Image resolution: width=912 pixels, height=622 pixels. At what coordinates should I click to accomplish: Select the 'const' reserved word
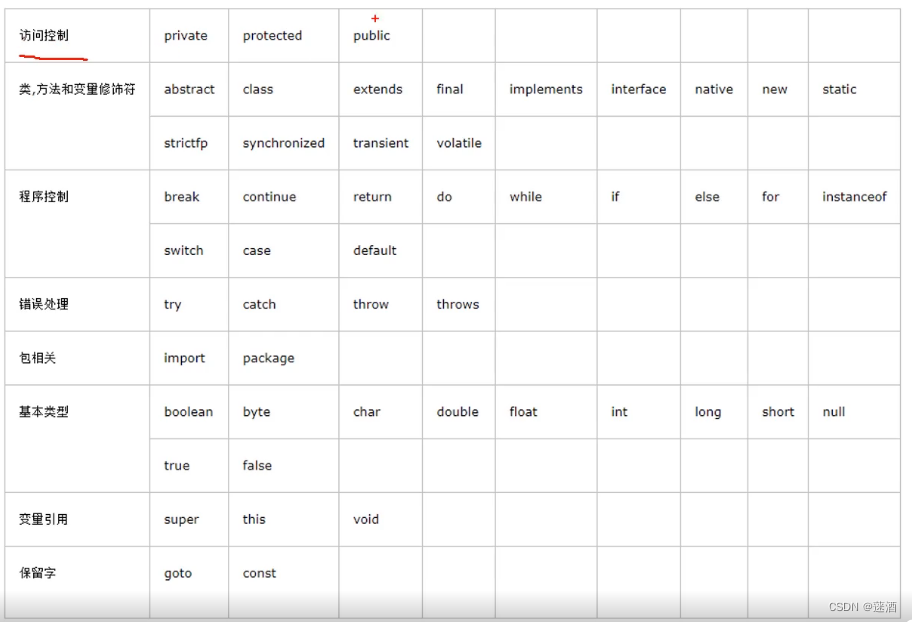(259, 573)
